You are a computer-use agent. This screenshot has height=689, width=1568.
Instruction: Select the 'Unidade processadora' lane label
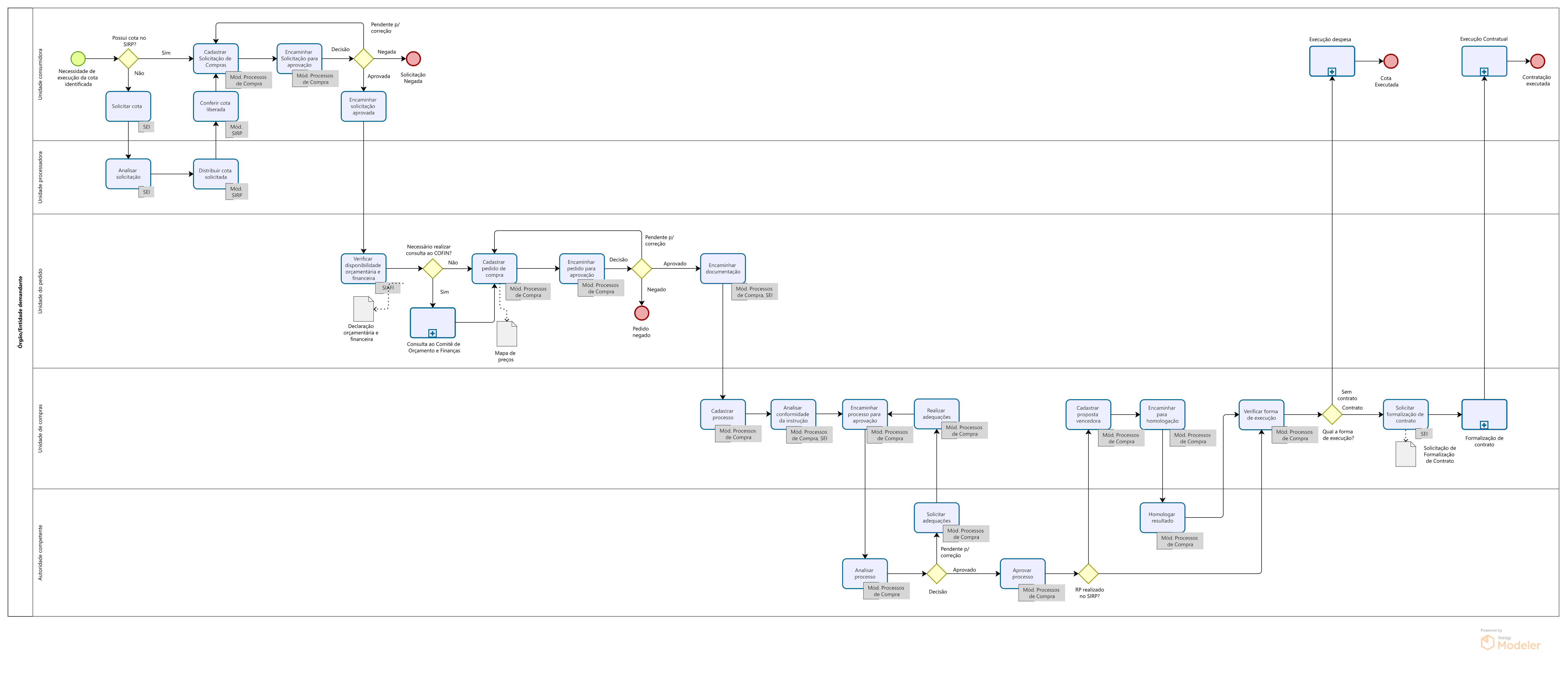tap(40, 177)
